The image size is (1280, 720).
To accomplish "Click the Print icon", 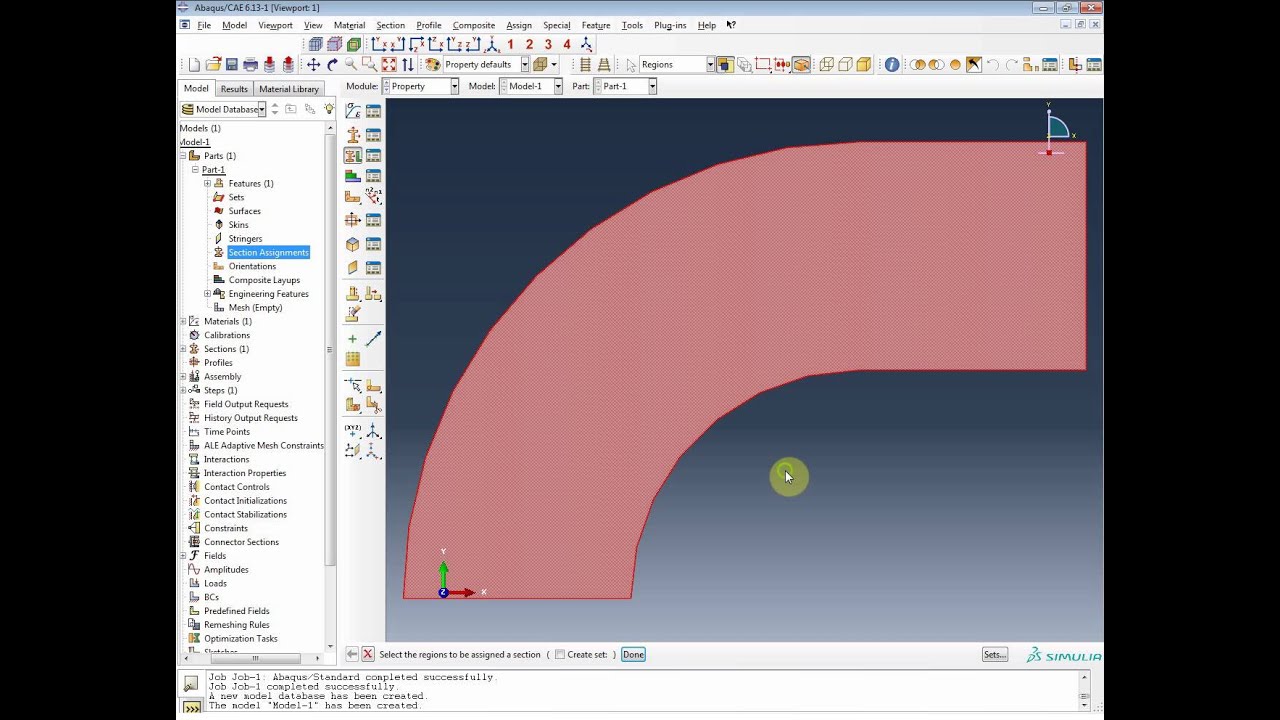I will click(x=250, y=65).
